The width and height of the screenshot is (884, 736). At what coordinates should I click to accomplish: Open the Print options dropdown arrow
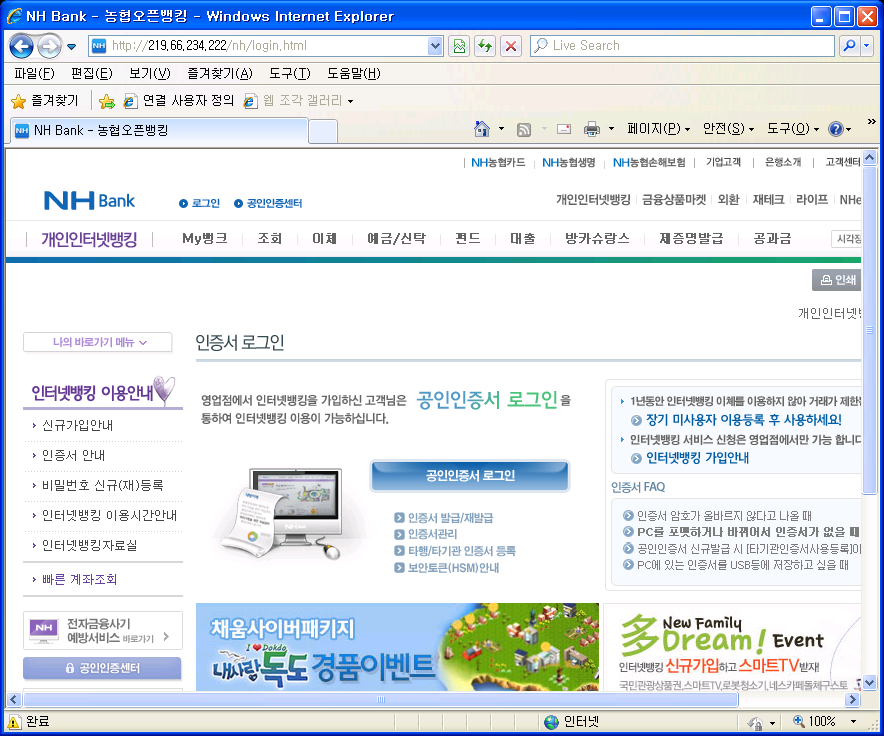click(611, 129)
